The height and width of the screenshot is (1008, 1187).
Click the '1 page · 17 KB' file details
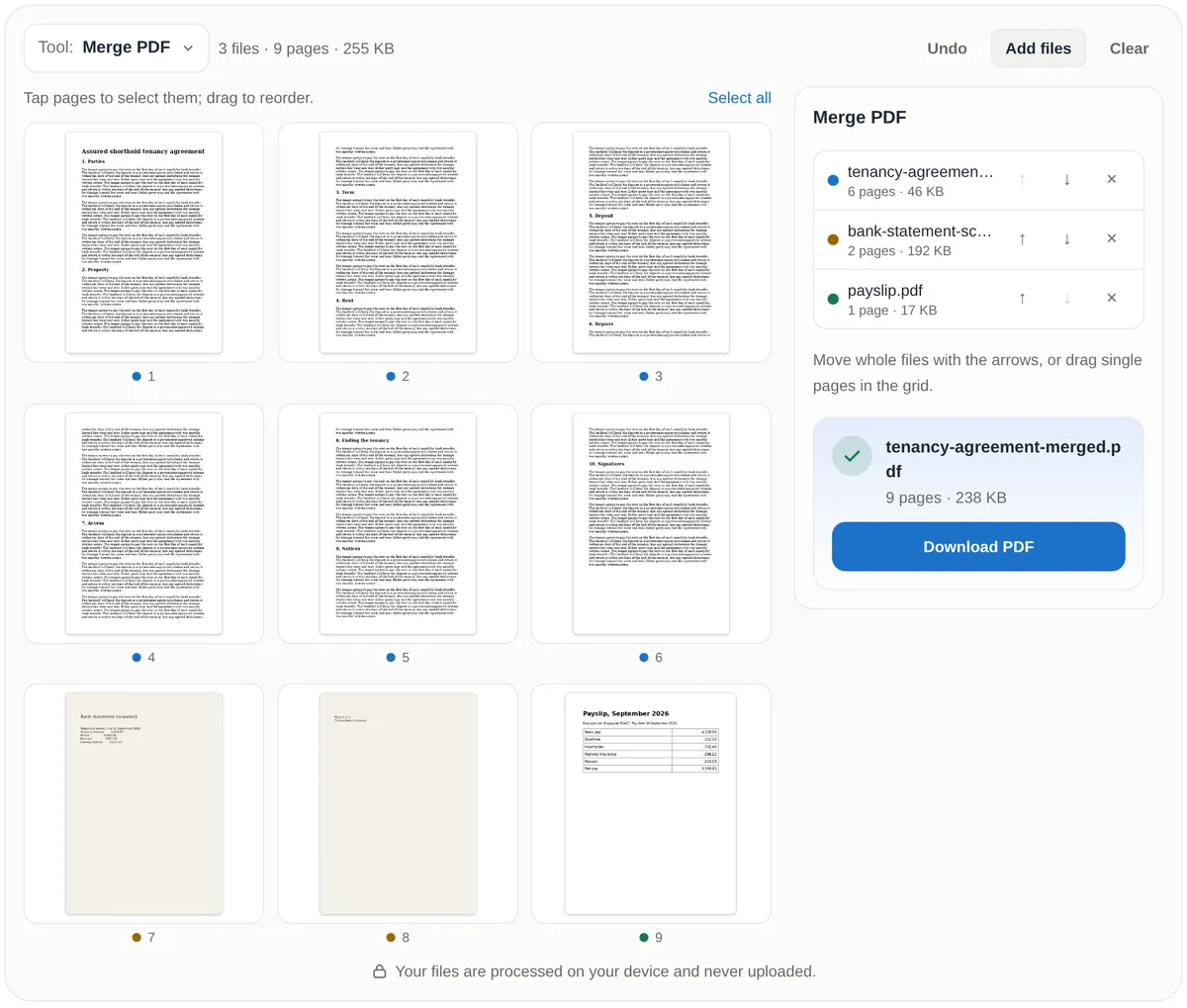[x=892, y=311]
